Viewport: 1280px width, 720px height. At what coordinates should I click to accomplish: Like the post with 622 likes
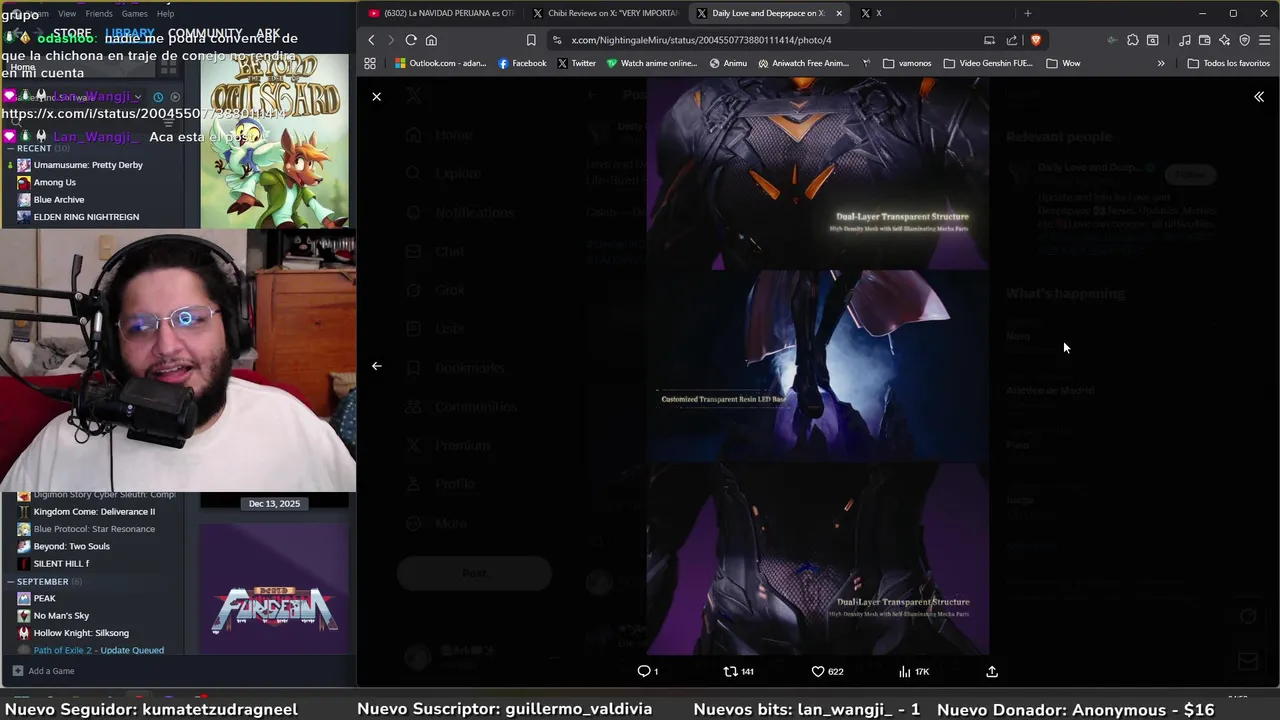[827, 672]
